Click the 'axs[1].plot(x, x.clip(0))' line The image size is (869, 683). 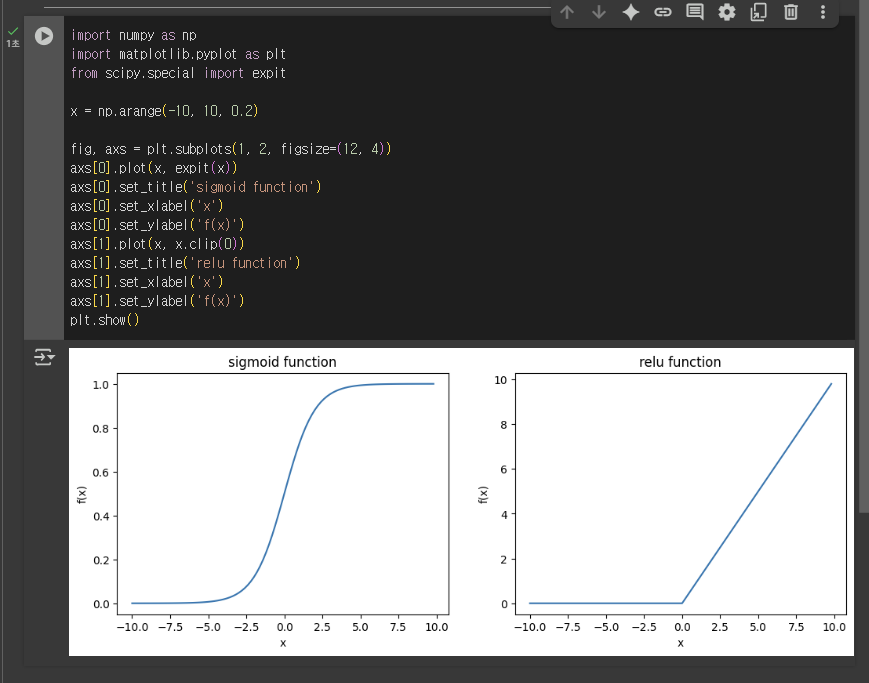tap(157, 244)
